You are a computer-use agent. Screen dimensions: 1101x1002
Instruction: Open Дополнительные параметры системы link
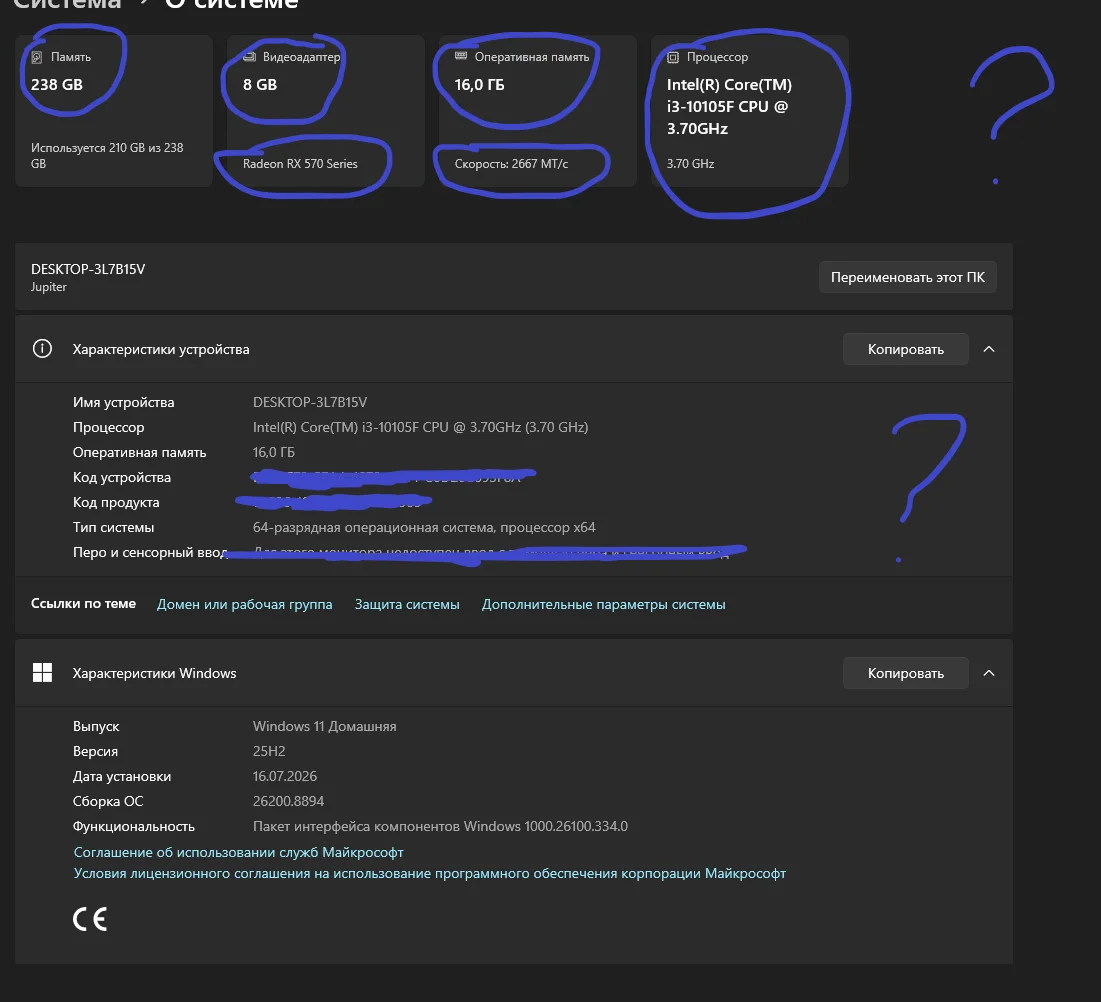click(x=603, y=604)
